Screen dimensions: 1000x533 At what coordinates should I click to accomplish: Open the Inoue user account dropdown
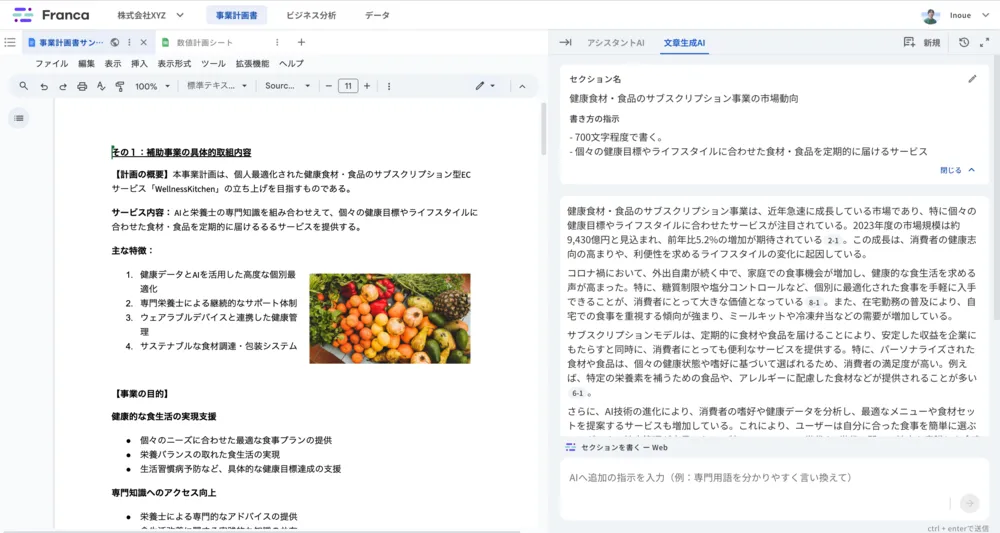coord(969,15)
